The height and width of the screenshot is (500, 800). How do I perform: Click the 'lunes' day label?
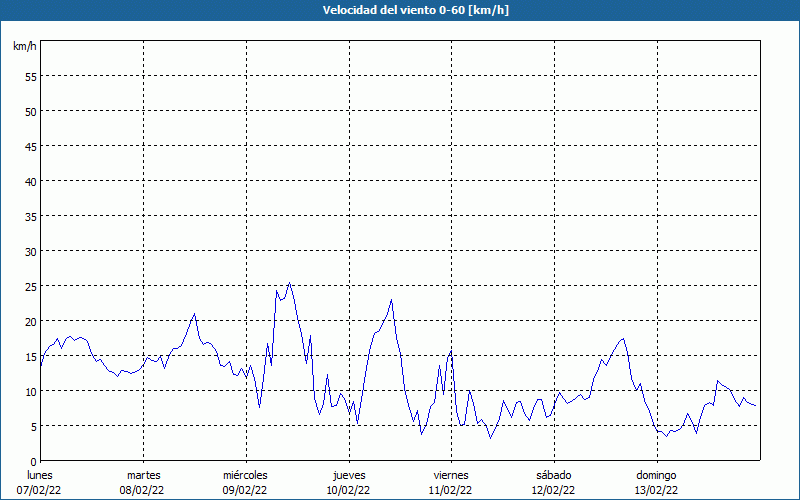click(40, 475)
